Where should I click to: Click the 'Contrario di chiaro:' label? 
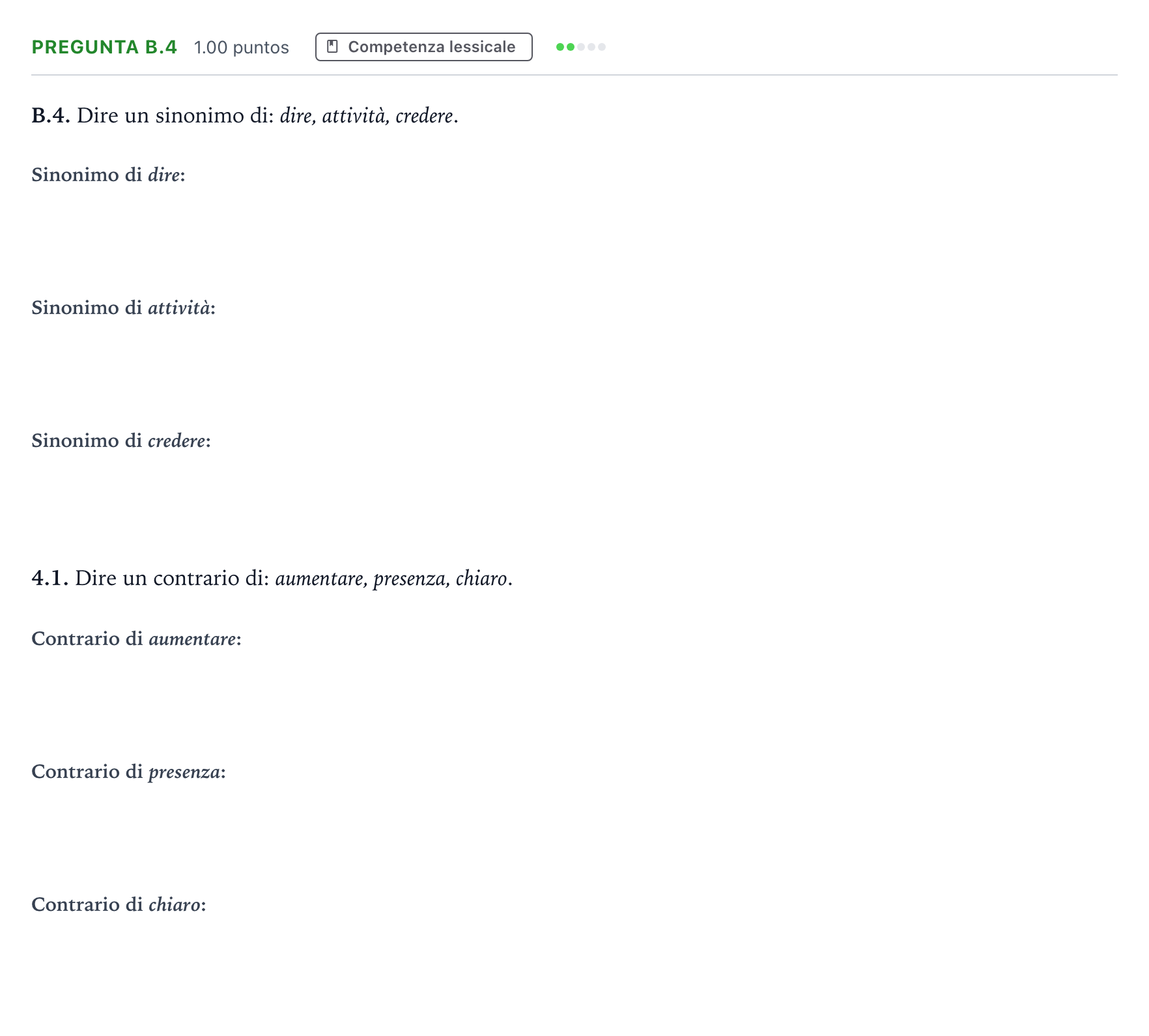point(119,904)
